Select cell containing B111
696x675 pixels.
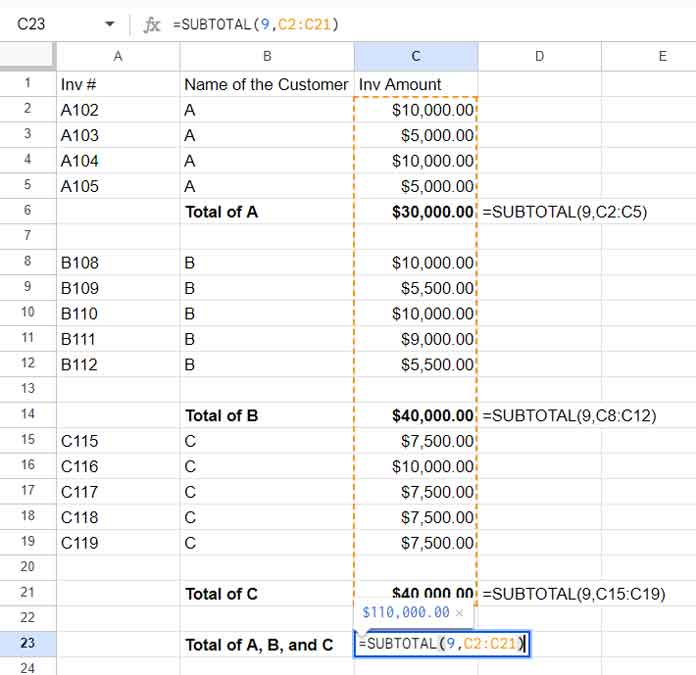tap(118, 339)
